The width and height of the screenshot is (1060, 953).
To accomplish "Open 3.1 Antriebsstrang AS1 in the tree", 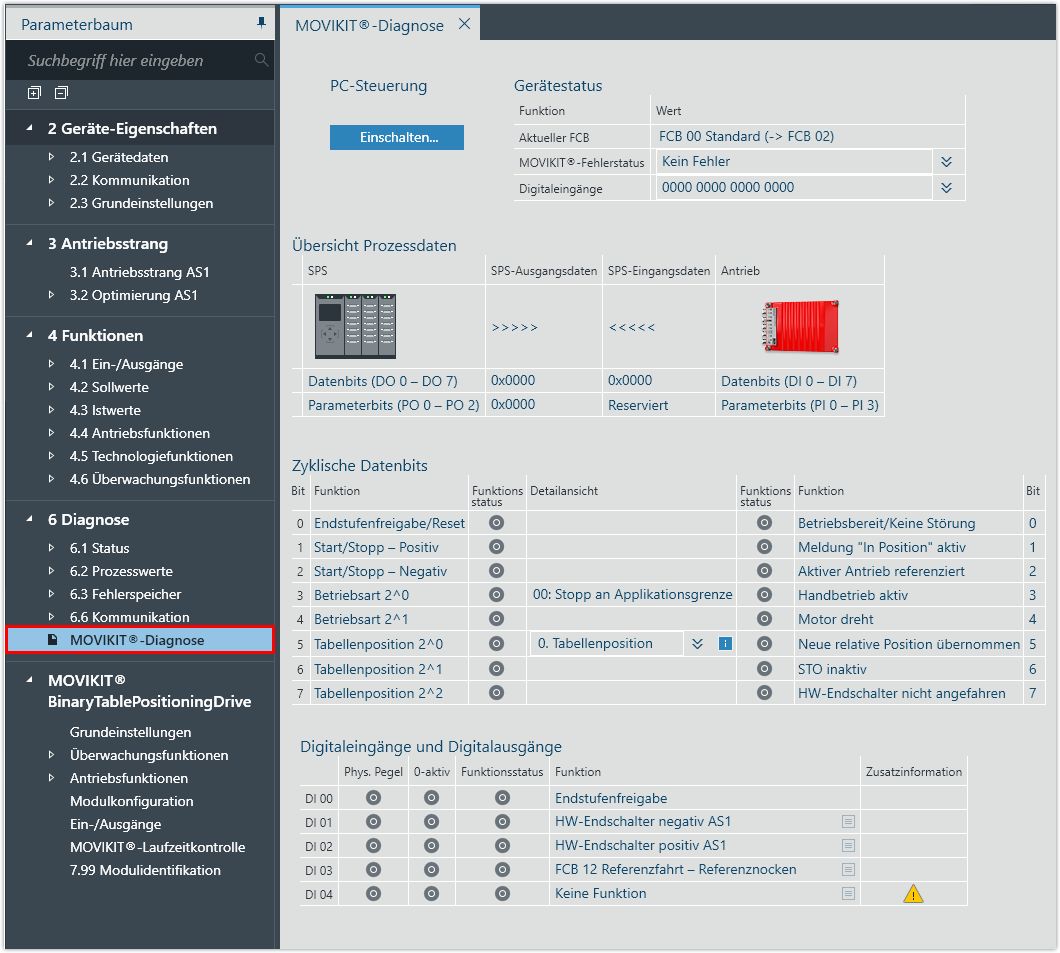I will tap(139, 272).
